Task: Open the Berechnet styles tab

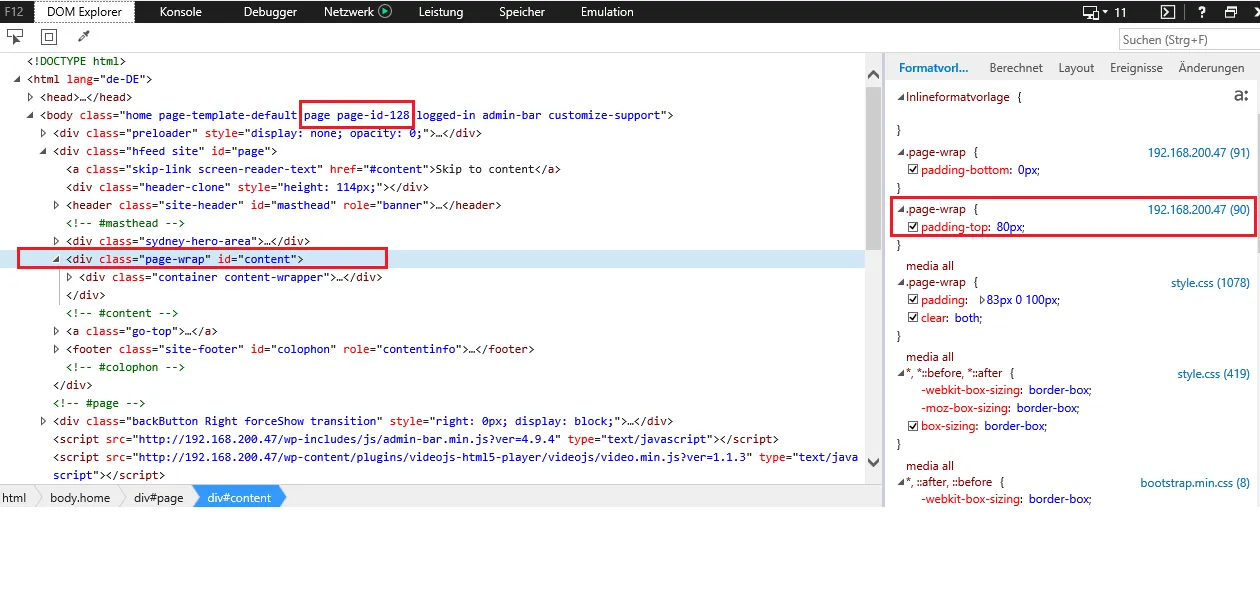Action: (x=1016, y=68)
